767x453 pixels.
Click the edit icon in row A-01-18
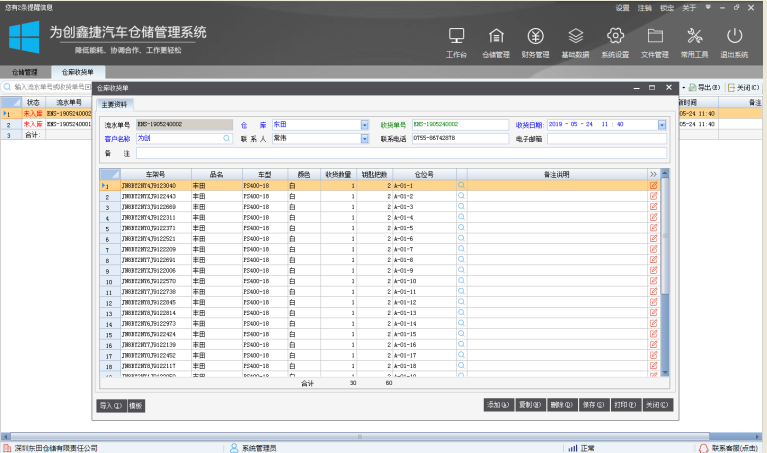pyautogui.click(x=654, y=366)
